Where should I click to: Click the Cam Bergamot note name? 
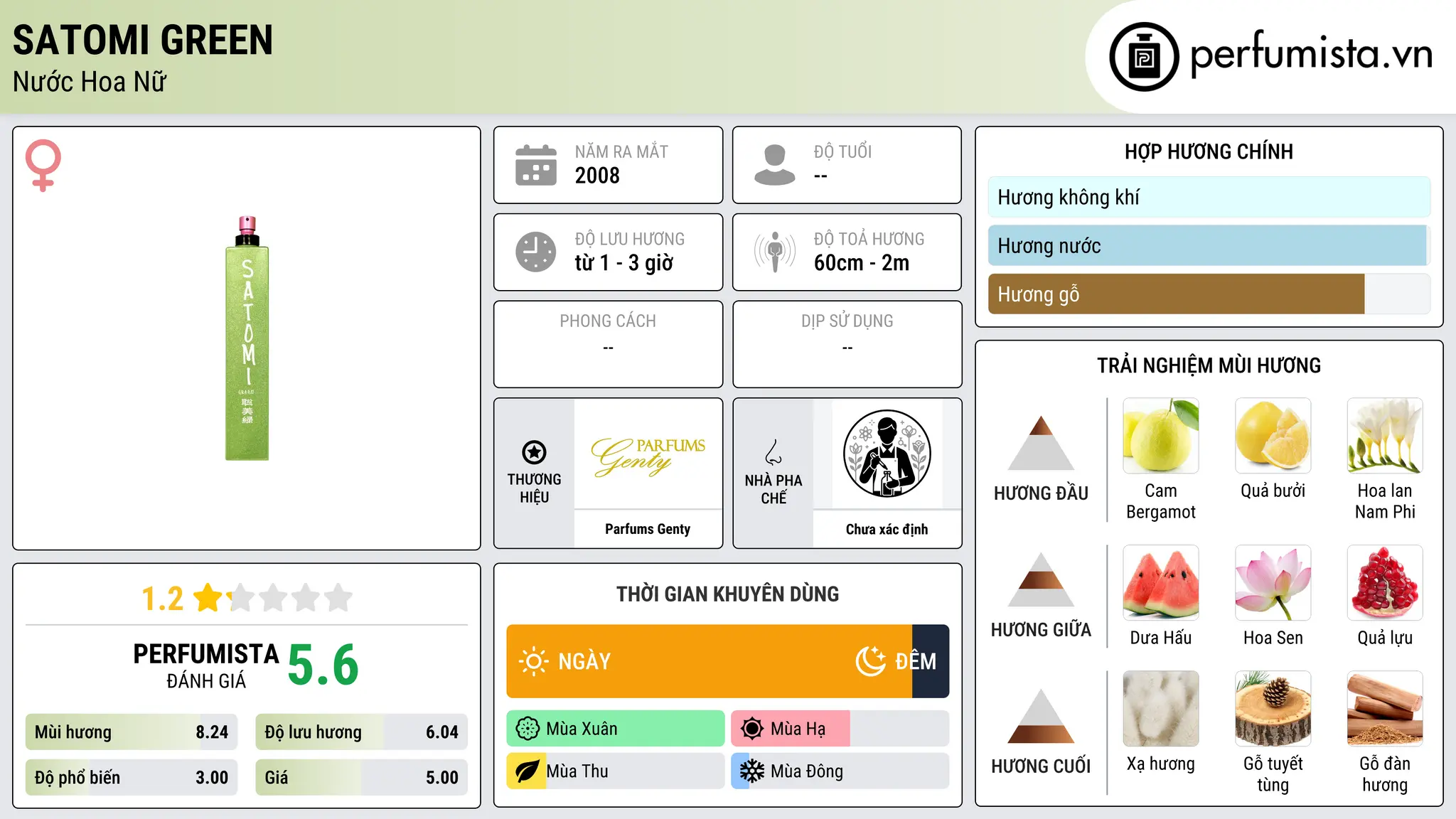[x=1161, y=501]
